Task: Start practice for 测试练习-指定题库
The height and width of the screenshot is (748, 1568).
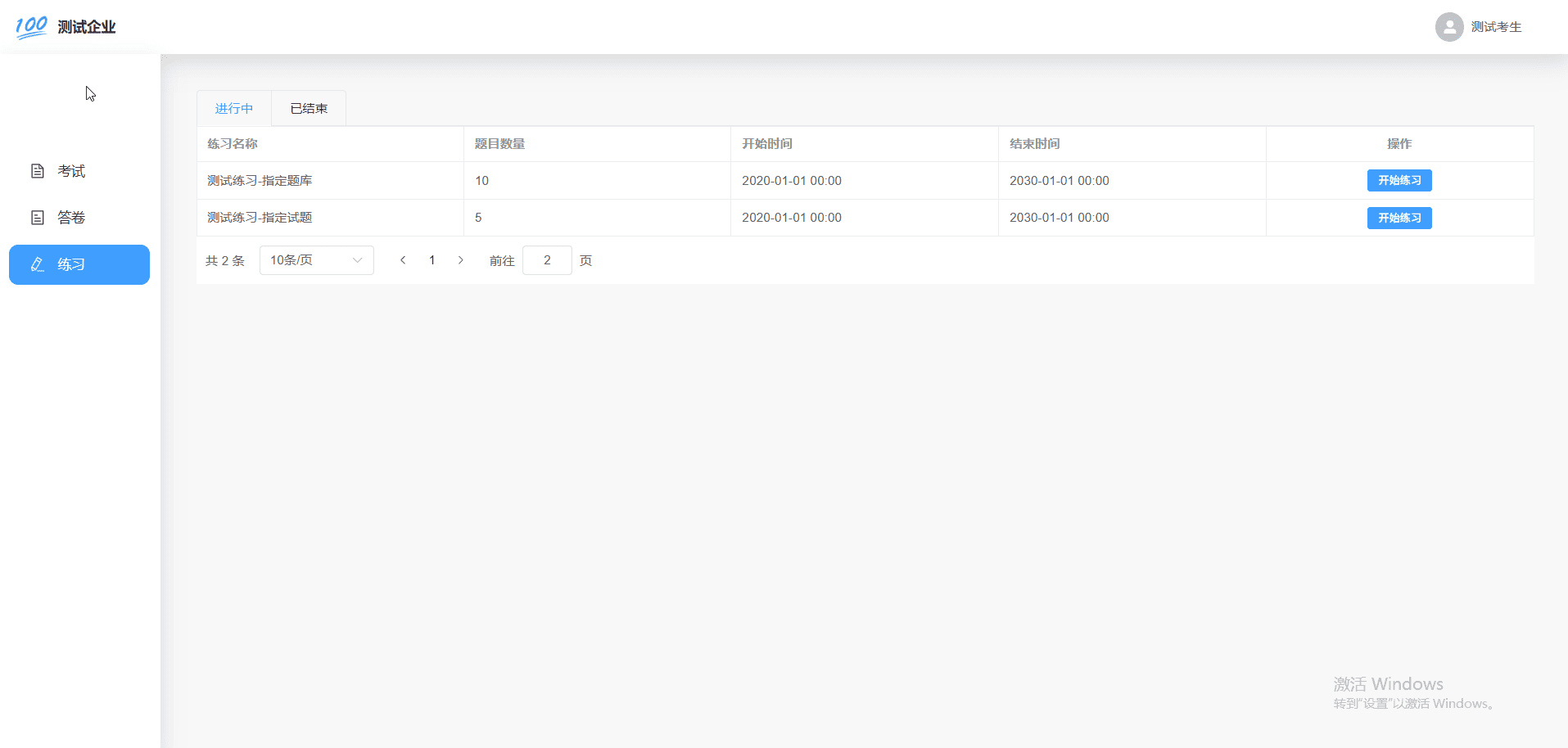Action: (1399, 180)
